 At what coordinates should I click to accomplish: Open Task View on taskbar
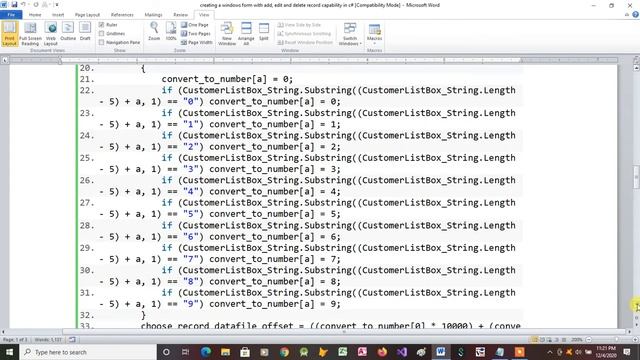185,352
